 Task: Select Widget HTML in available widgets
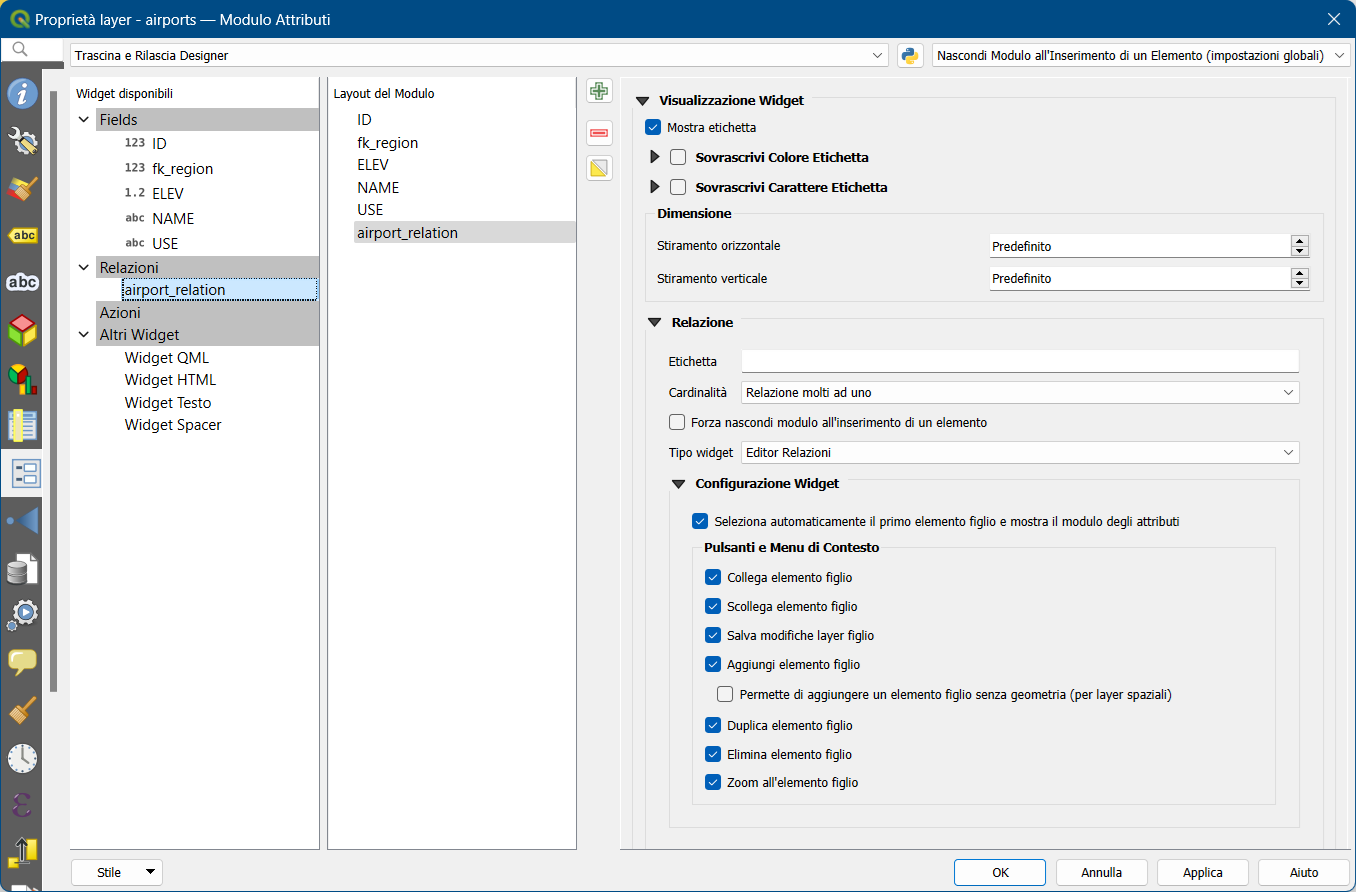pyautogui.click(x=170, y=380)
